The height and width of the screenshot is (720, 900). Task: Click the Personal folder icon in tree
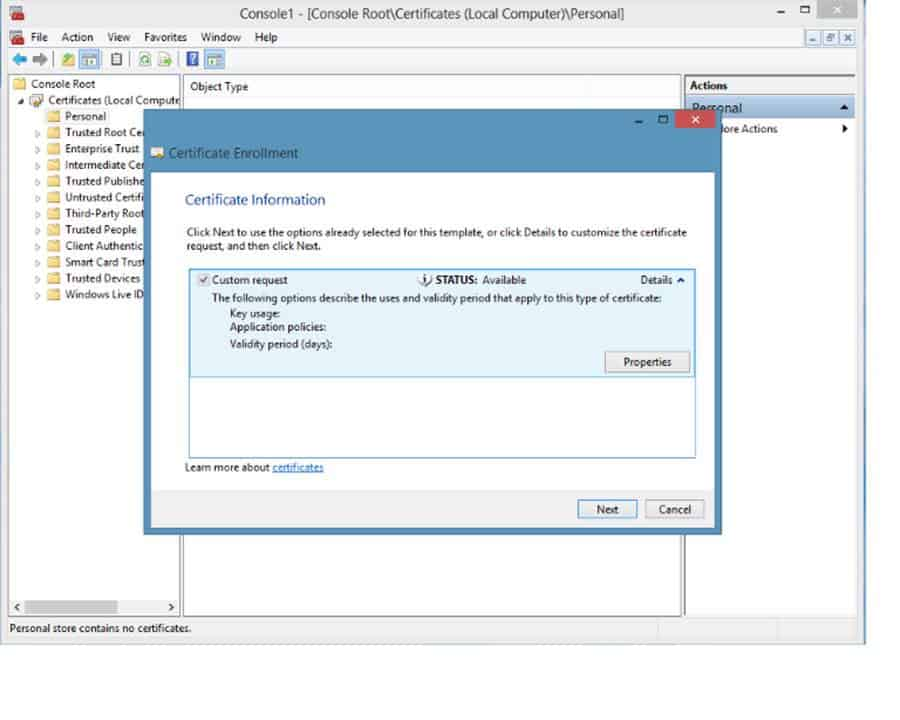pyautogui.click(x=53, y=117)
